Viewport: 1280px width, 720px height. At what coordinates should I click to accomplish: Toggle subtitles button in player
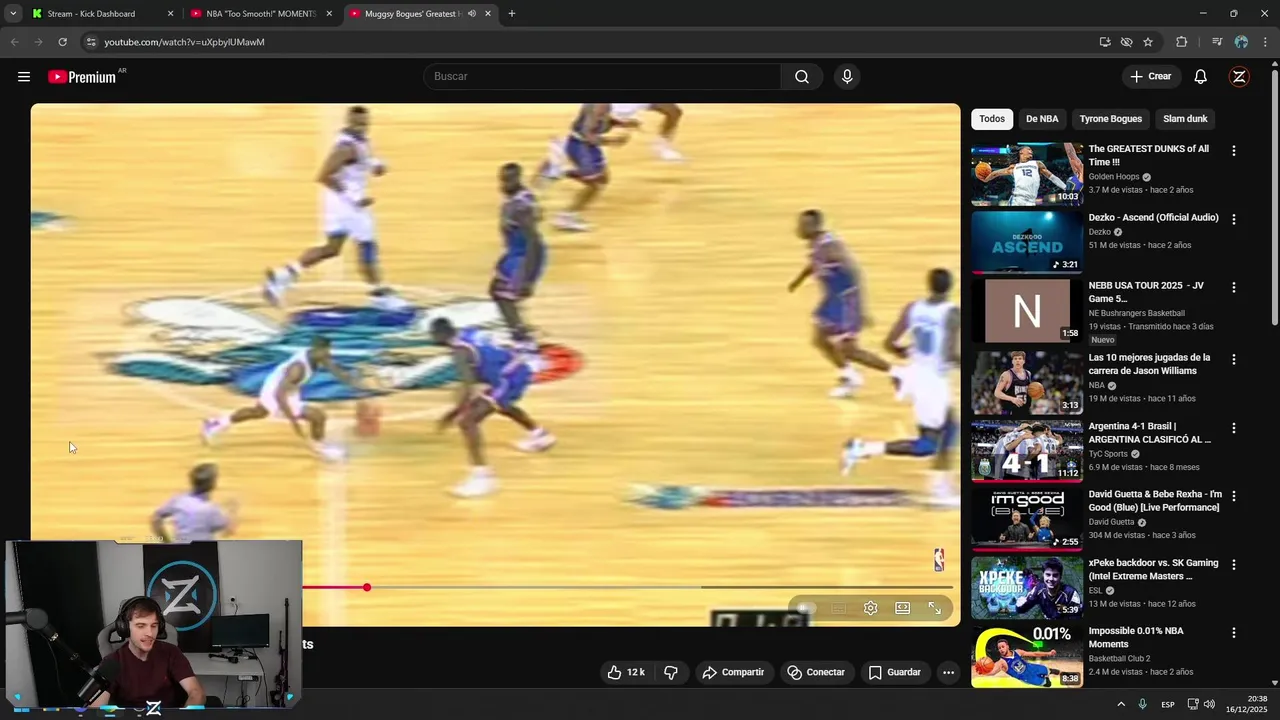click(x=839, y=608)
